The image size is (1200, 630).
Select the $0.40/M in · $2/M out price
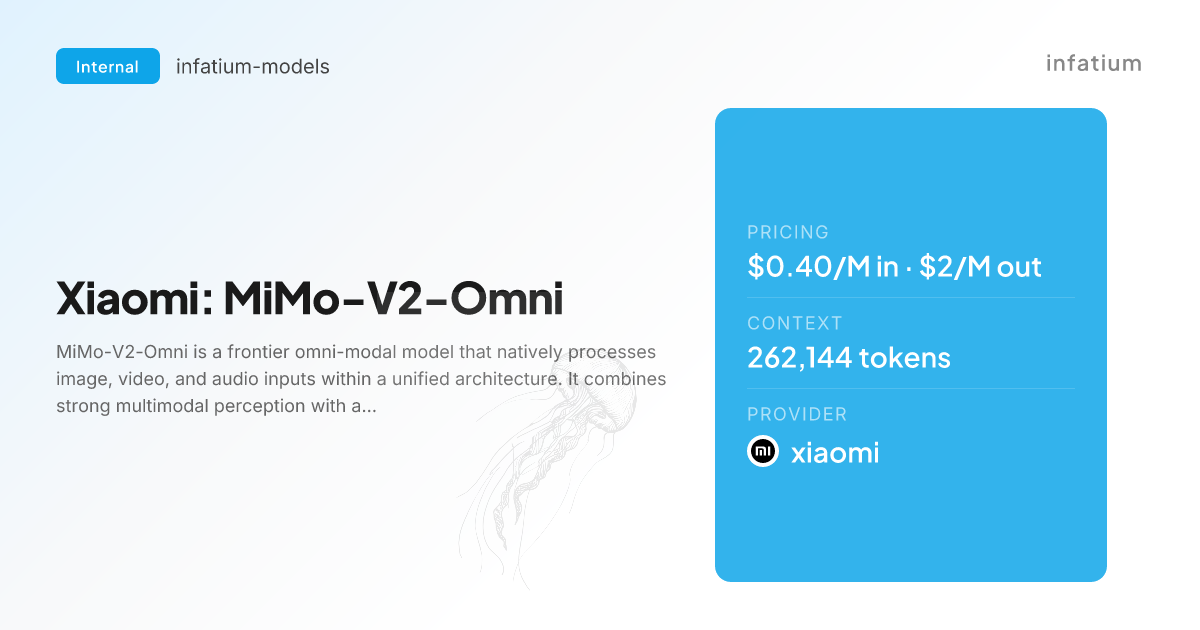[894, 267]
